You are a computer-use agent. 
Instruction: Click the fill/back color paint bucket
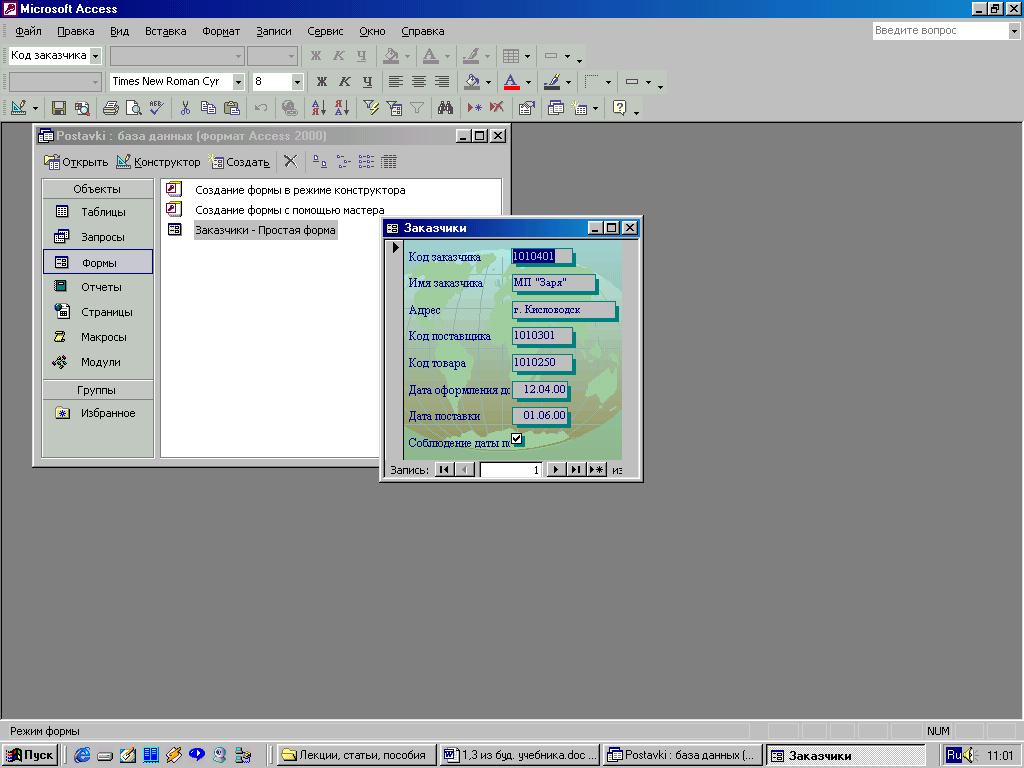click(x=472, y=82)
